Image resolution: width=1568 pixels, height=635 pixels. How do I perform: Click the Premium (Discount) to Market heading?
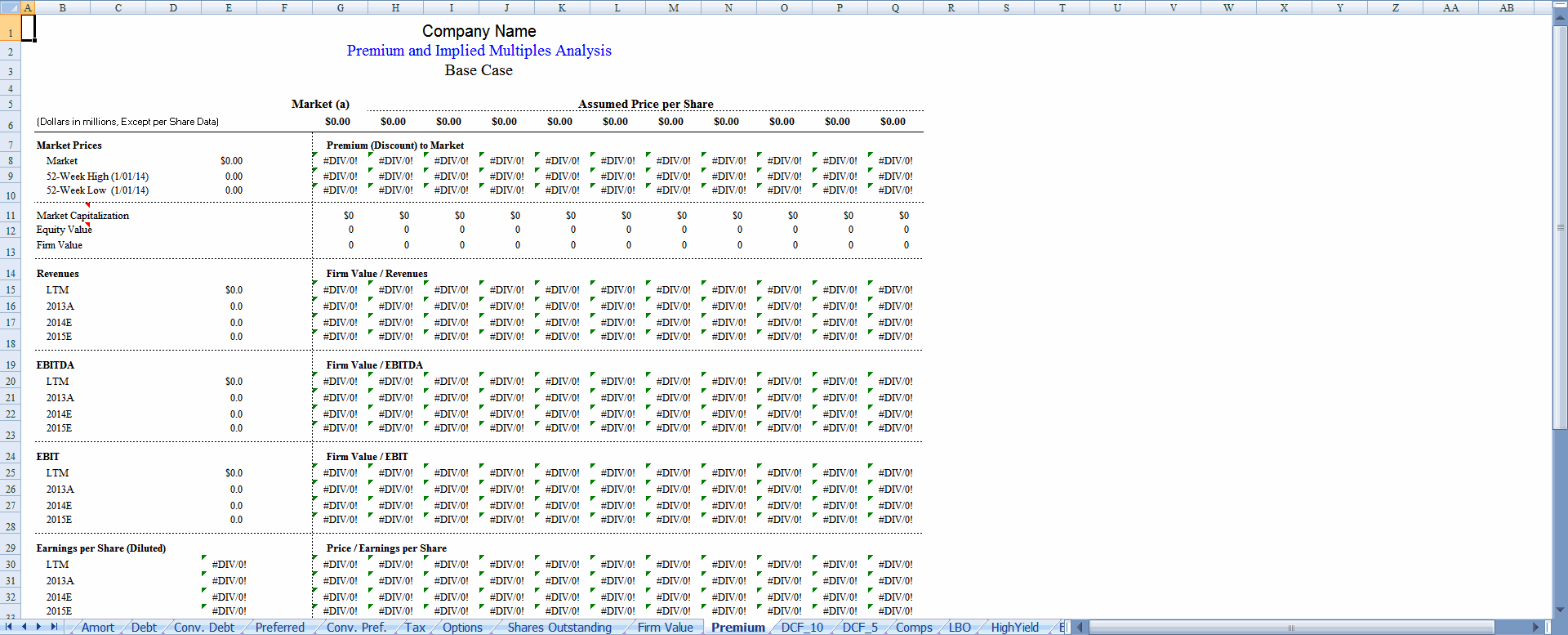click(395, 145)
